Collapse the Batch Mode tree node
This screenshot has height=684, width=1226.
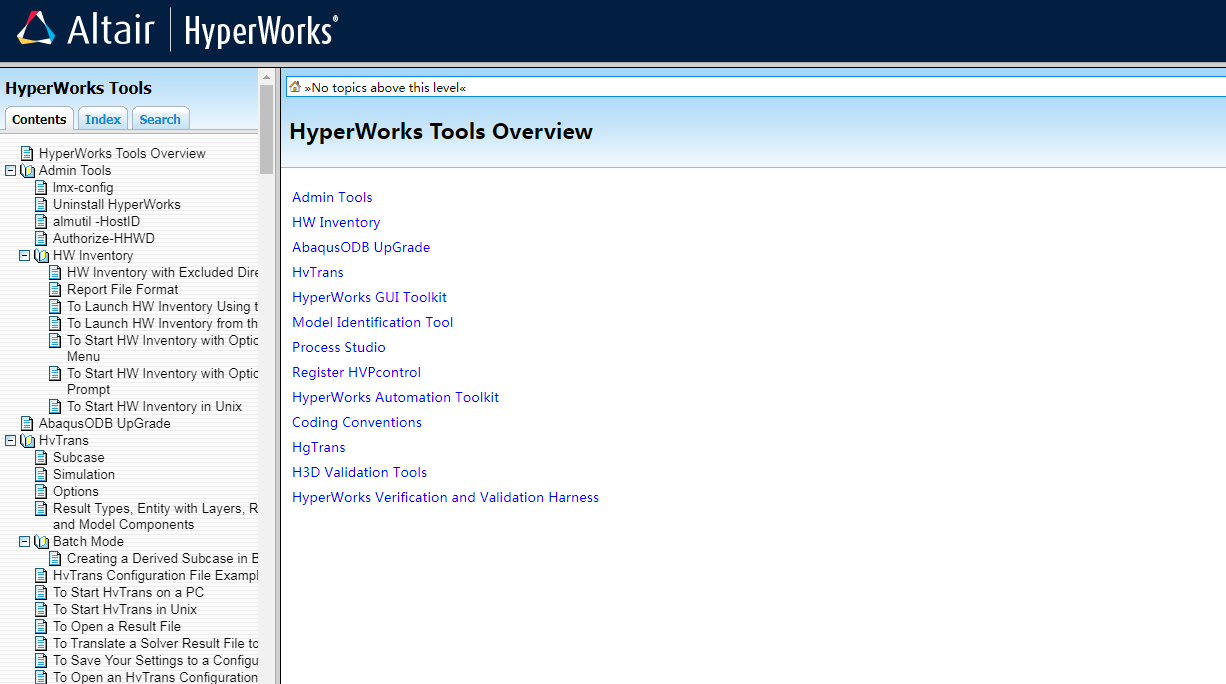click(24, 542)
